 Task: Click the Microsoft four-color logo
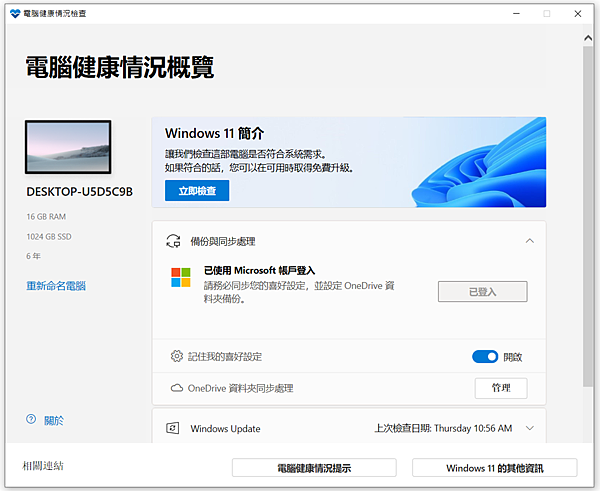[181, 277]
